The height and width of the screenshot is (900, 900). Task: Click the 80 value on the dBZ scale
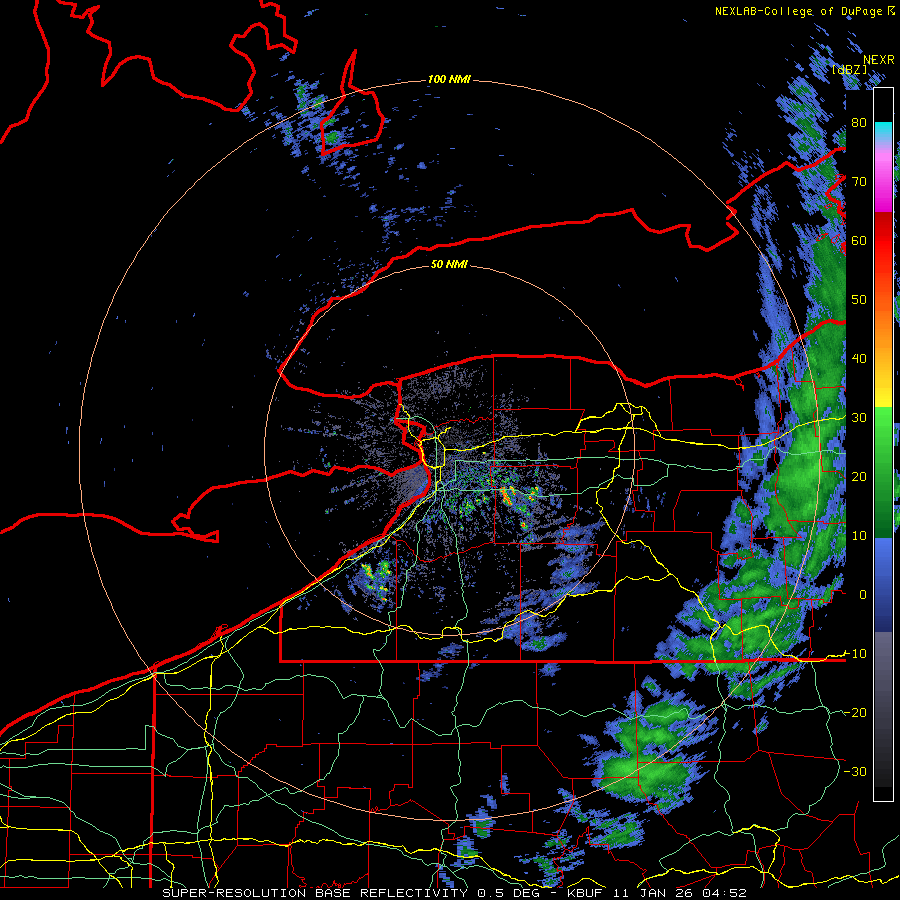click(859, 122)
